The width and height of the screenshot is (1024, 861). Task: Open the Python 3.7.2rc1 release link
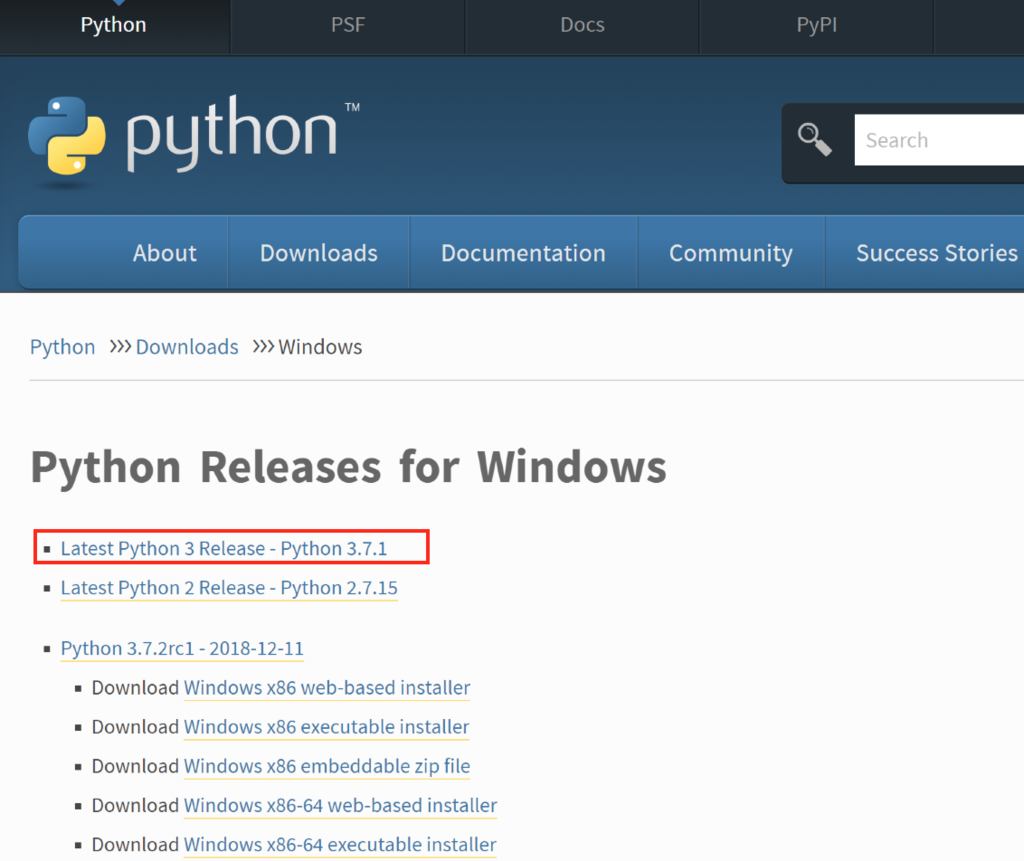coord(182,648)
